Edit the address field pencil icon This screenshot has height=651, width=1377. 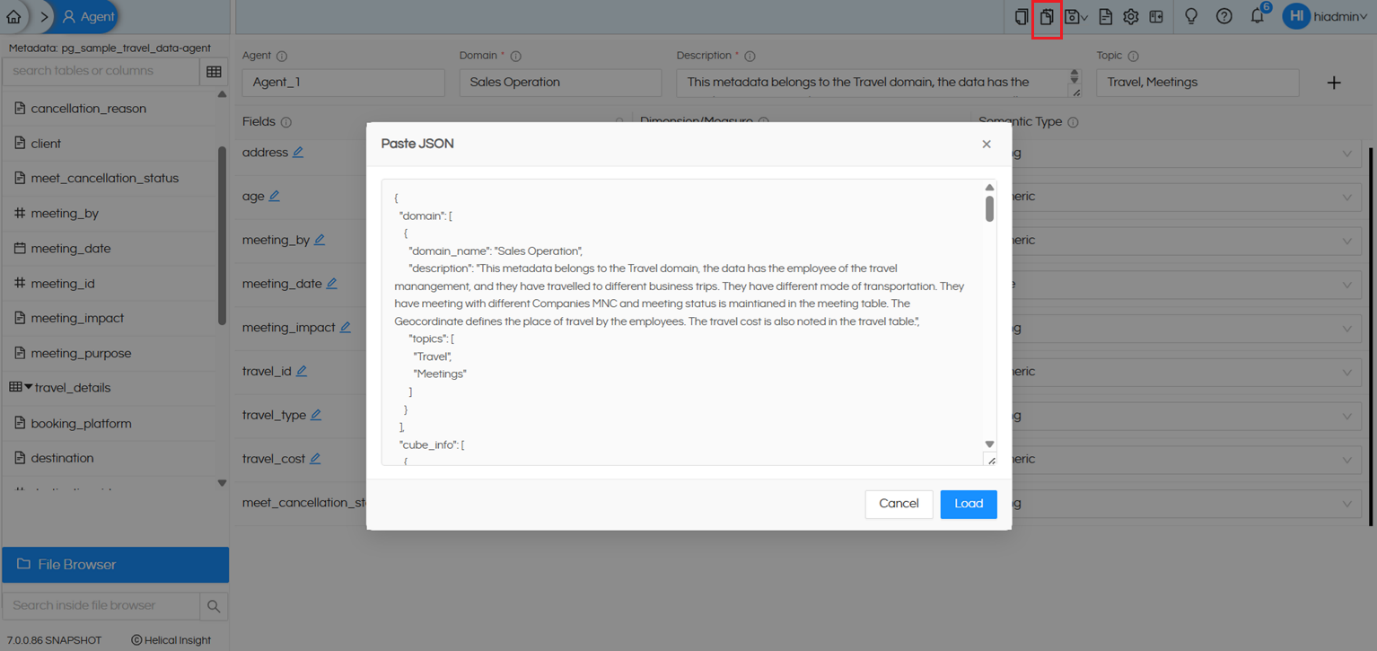tap(298, 153)
